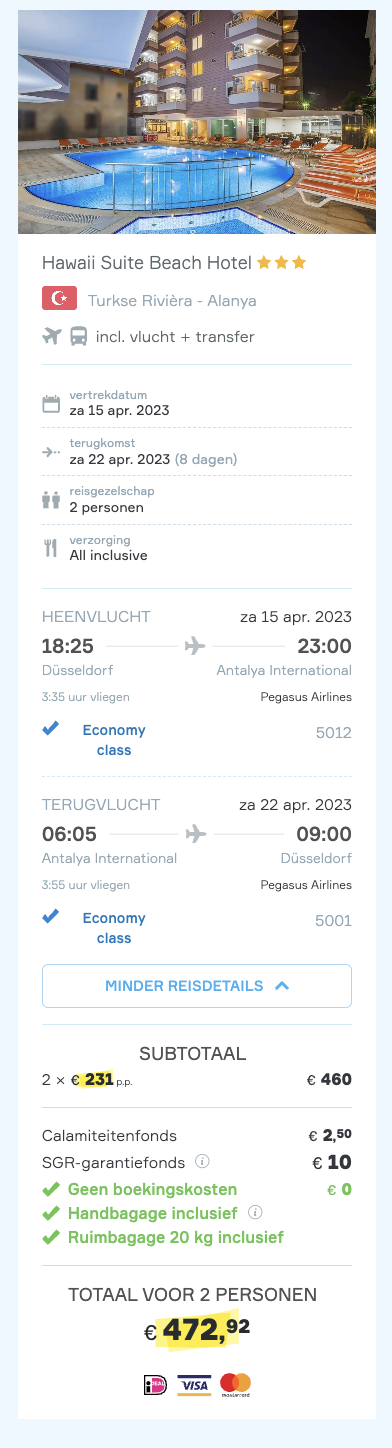Click the info icon next to Handbagage inclusief
The width and height of the screenshot is (392, 1448).
tap(255, 1212)
